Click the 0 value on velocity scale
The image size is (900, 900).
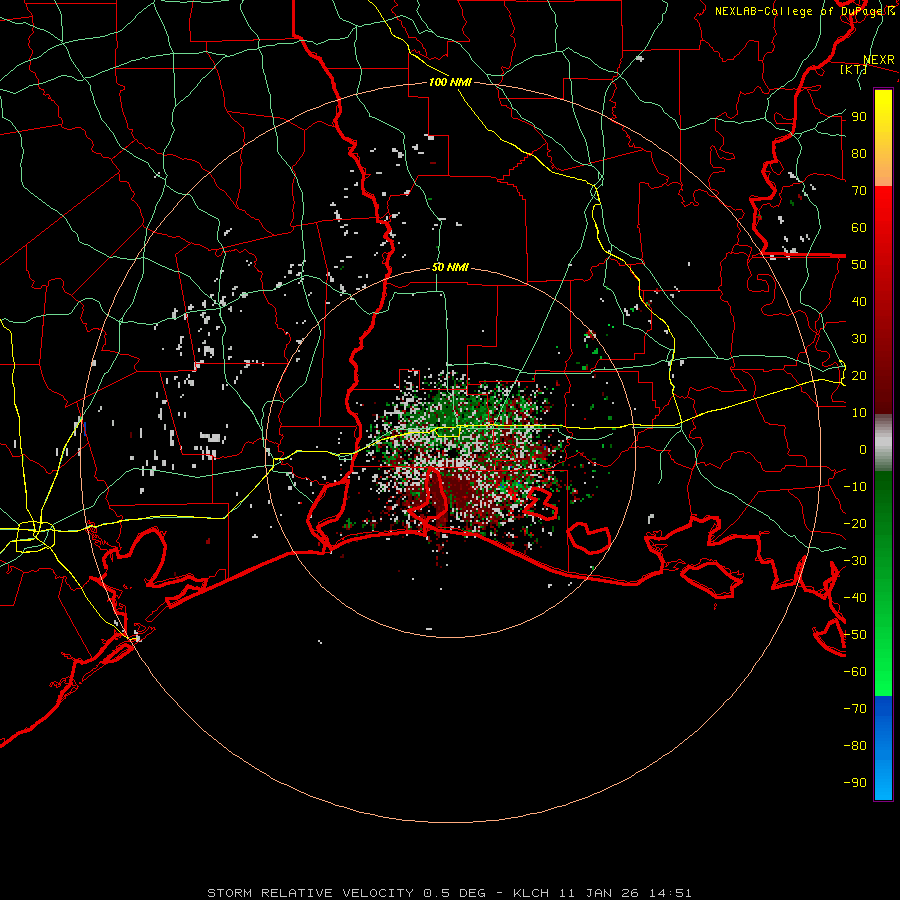863,450
